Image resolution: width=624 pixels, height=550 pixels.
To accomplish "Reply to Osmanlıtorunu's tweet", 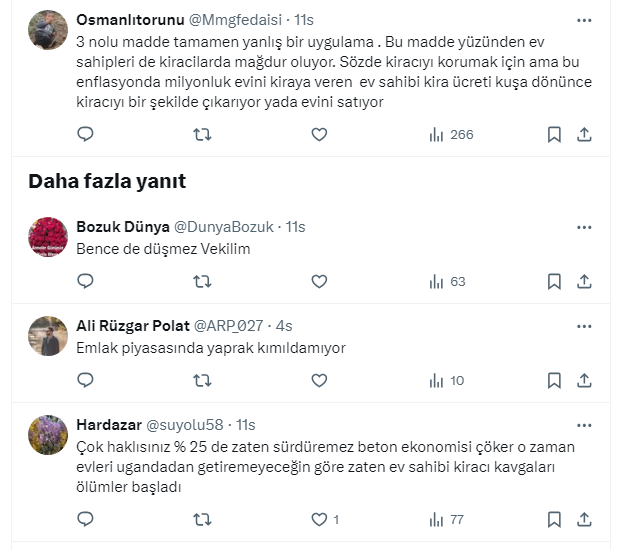I will click(85, 134).
